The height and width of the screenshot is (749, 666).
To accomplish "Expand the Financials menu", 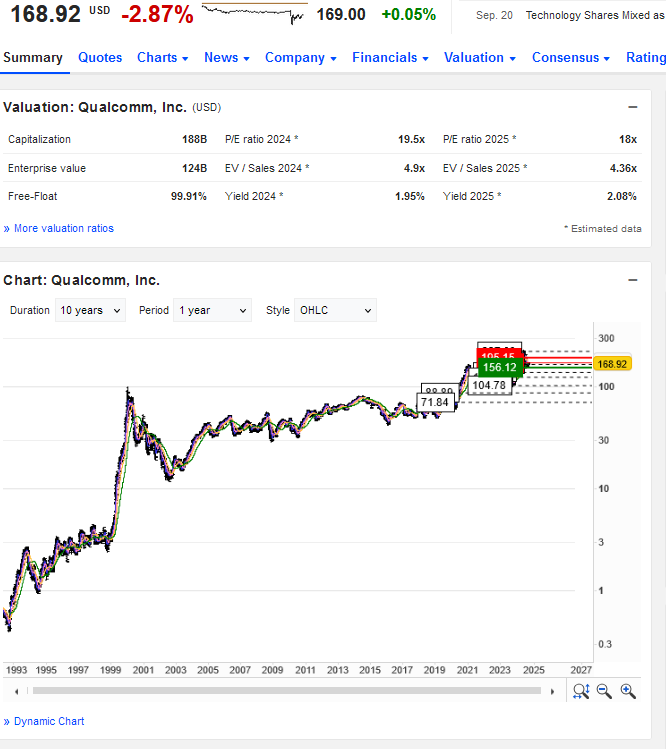I will pos(390,58).
